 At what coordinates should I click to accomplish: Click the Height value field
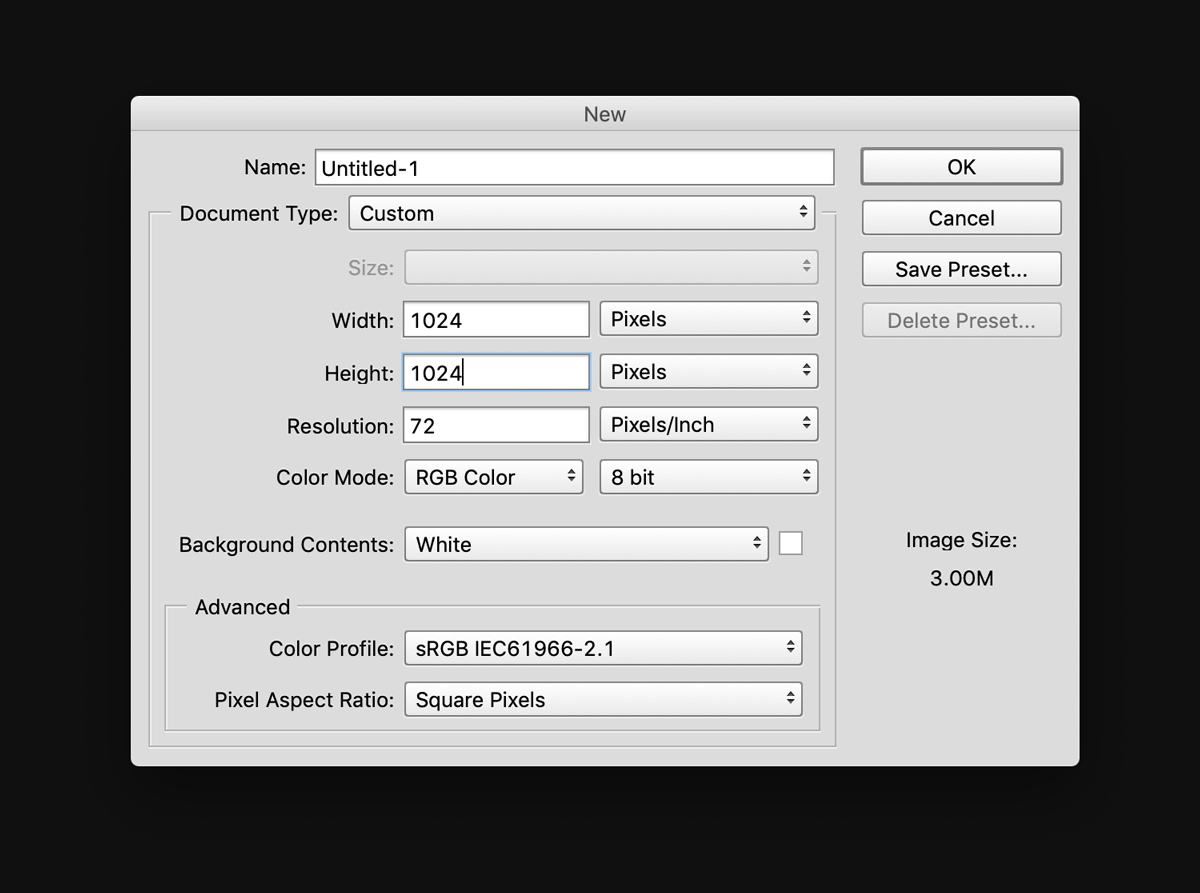496,373
